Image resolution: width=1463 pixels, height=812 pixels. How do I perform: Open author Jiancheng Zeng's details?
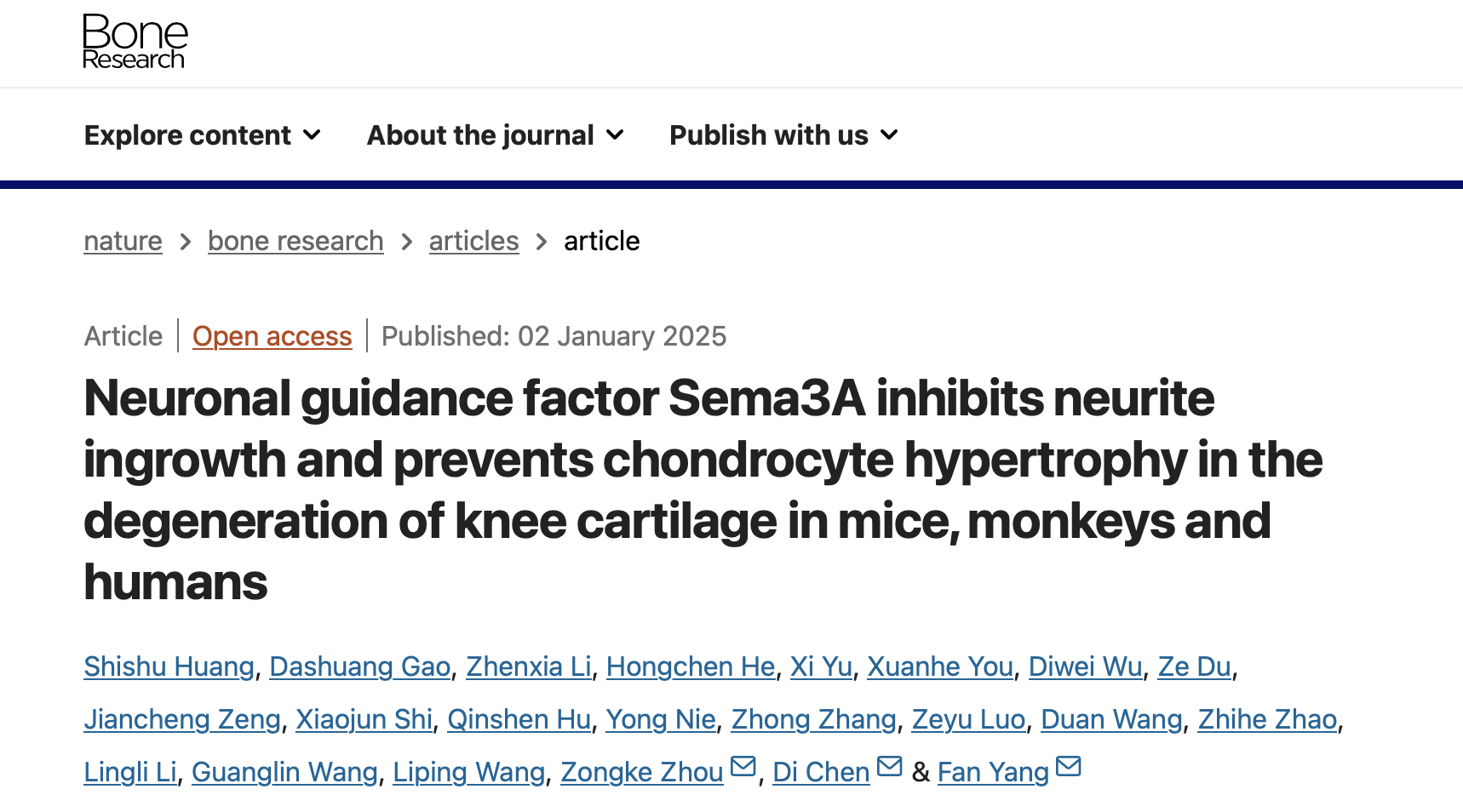click(182, 720)
